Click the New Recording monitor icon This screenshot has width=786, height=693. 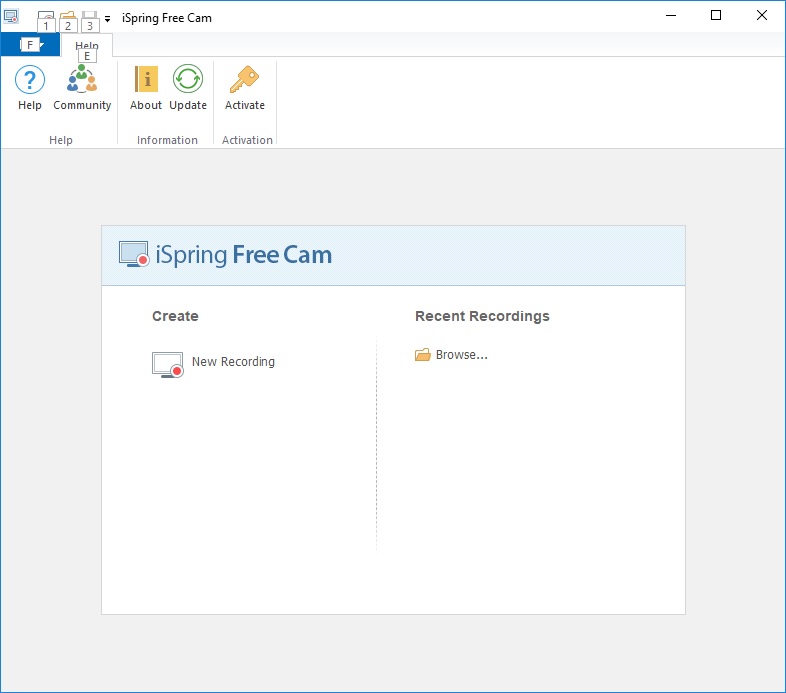(x=167, y=364)
